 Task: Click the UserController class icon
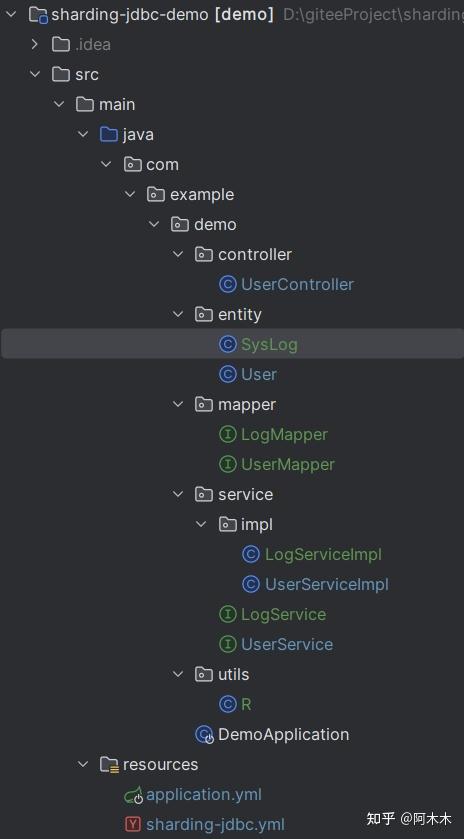[x=227, y=284]
